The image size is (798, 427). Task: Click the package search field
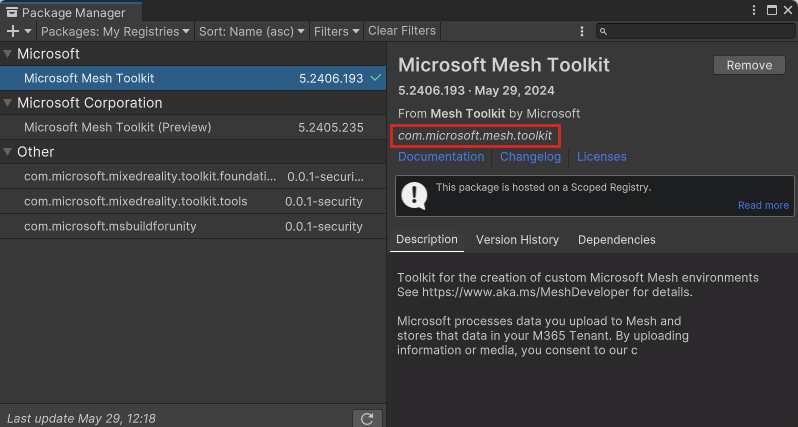700,31
